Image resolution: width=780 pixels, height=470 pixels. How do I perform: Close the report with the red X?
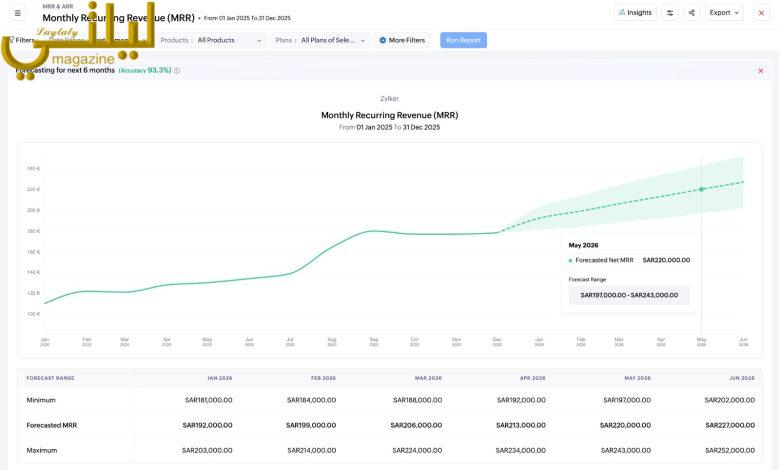point(761,13)
